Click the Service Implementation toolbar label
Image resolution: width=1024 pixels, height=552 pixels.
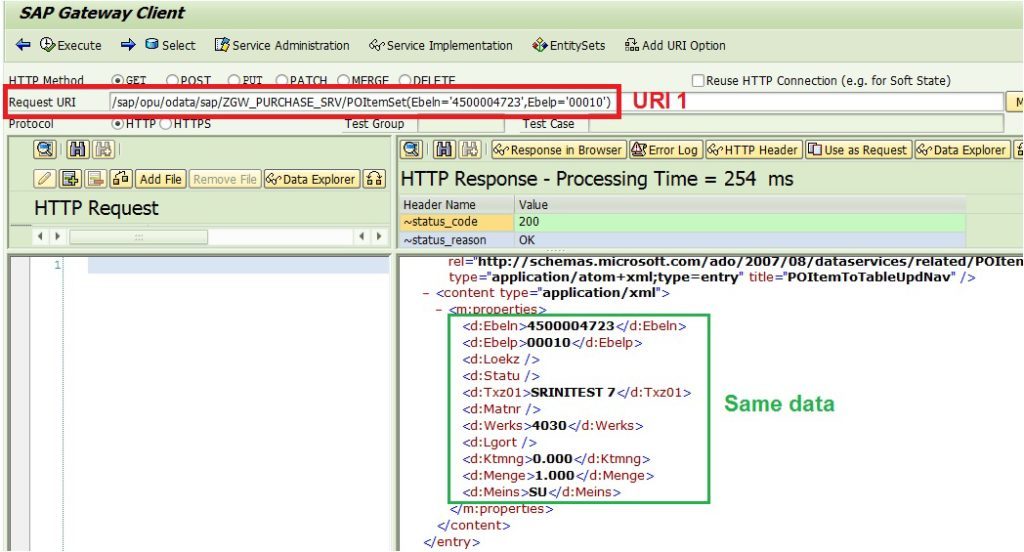click(x=449, y=45)
